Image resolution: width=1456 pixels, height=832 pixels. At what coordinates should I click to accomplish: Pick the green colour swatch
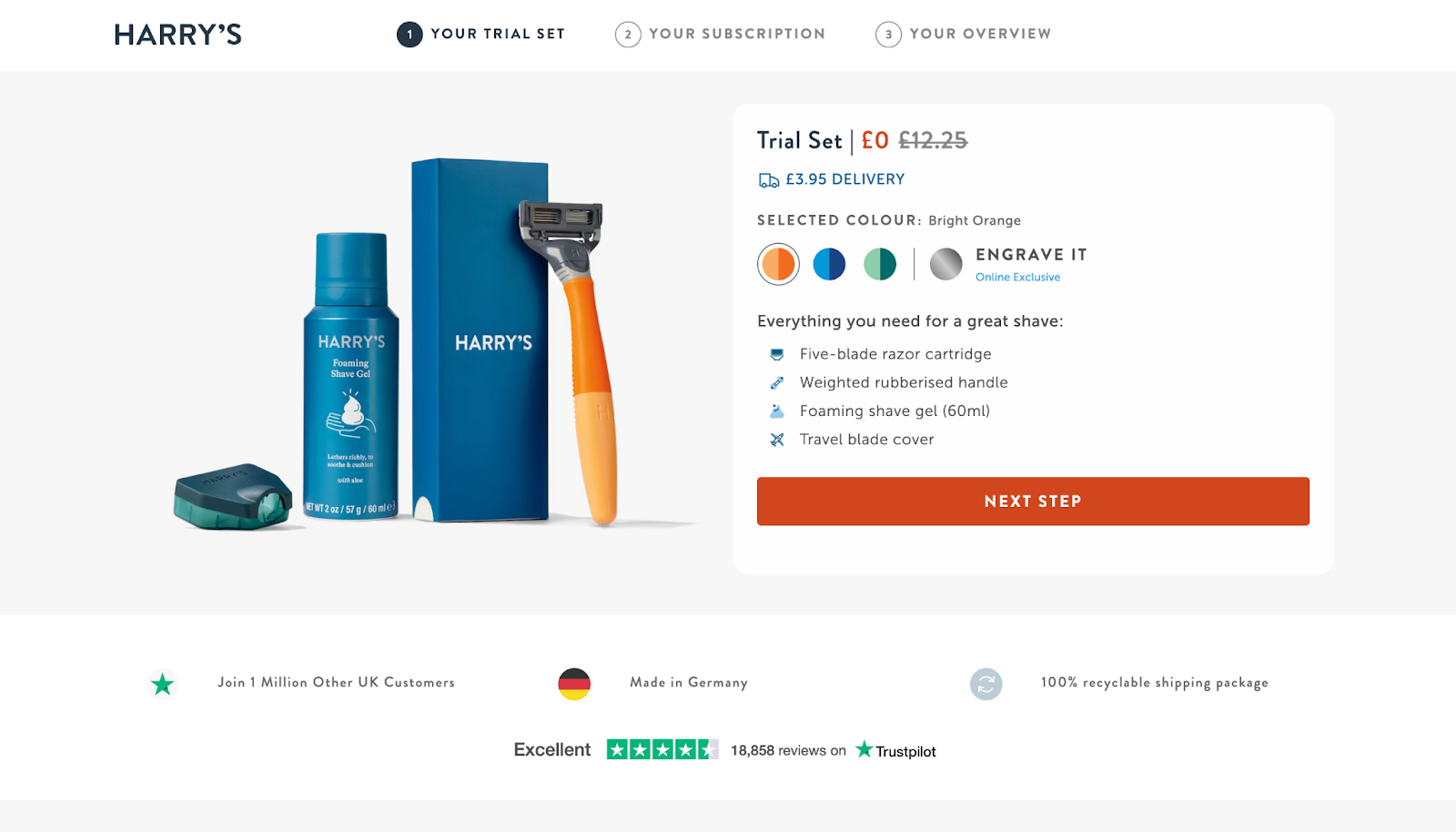click(x=880, y=264)
